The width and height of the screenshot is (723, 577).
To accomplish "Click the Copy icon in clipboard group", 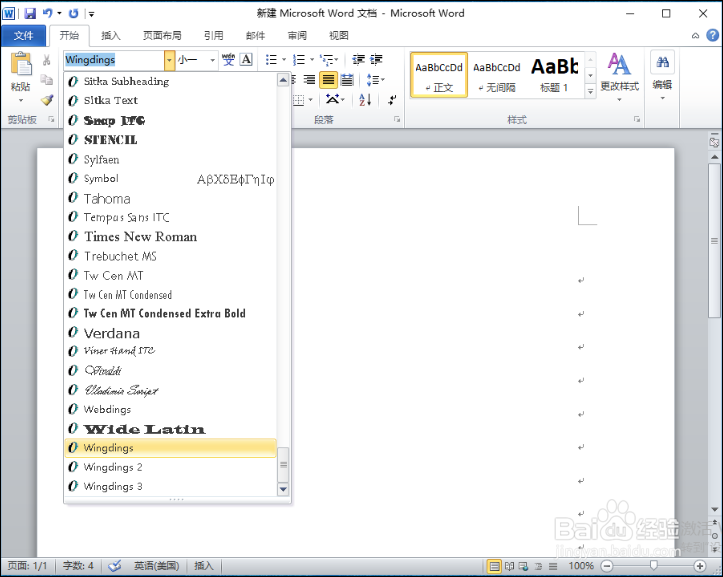I will (47, 80).
